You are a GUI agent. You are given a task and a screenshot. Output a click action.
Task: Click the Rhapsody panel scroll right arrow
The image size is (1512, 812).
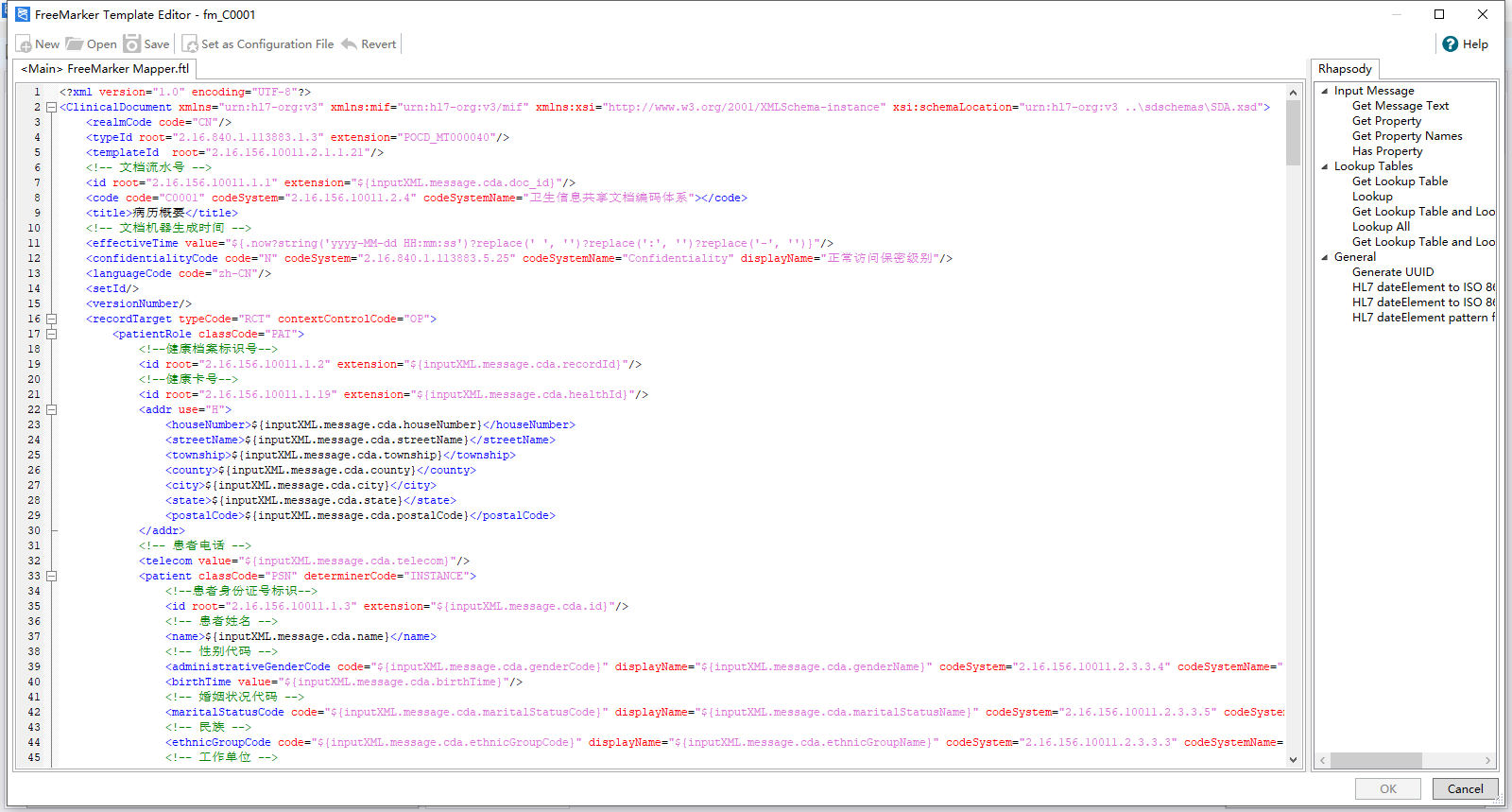[1487, 760]
